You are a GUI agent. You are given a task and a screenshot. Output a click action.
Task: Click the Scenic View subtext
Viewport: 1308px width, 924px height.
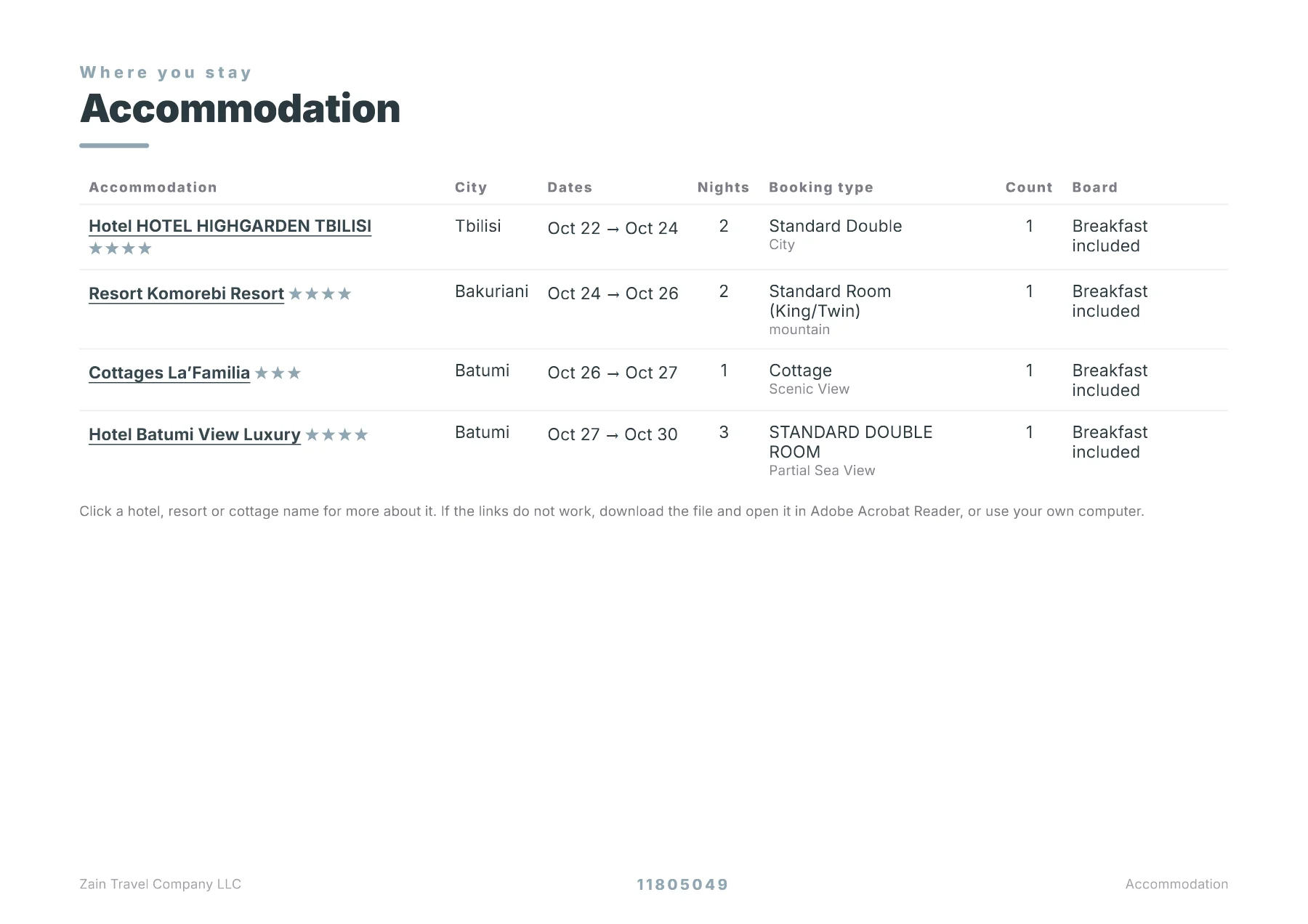(809, 389)
